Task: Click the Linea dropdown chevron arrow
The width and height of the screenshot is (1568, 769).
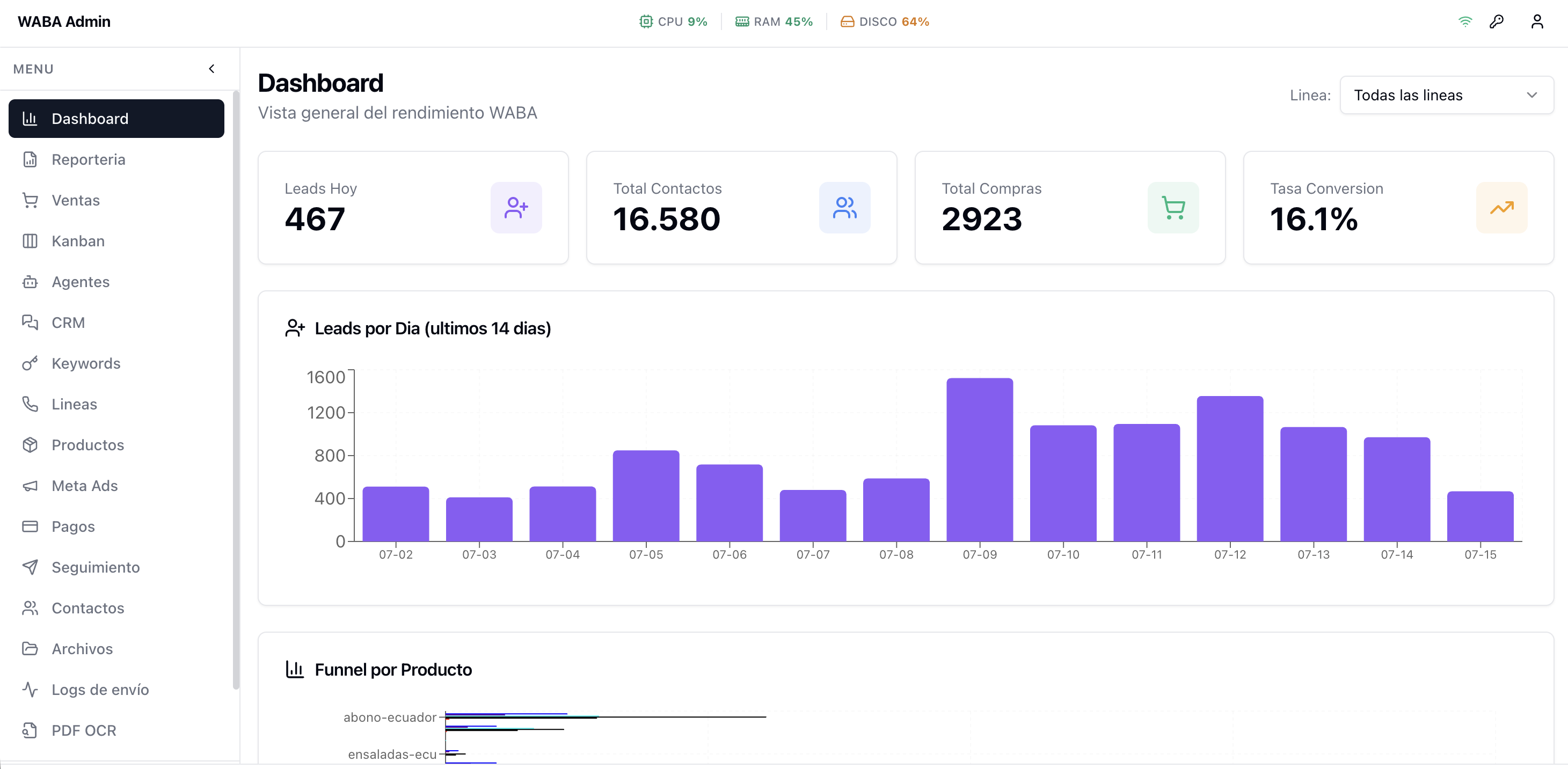Action: pos(1531,95)
